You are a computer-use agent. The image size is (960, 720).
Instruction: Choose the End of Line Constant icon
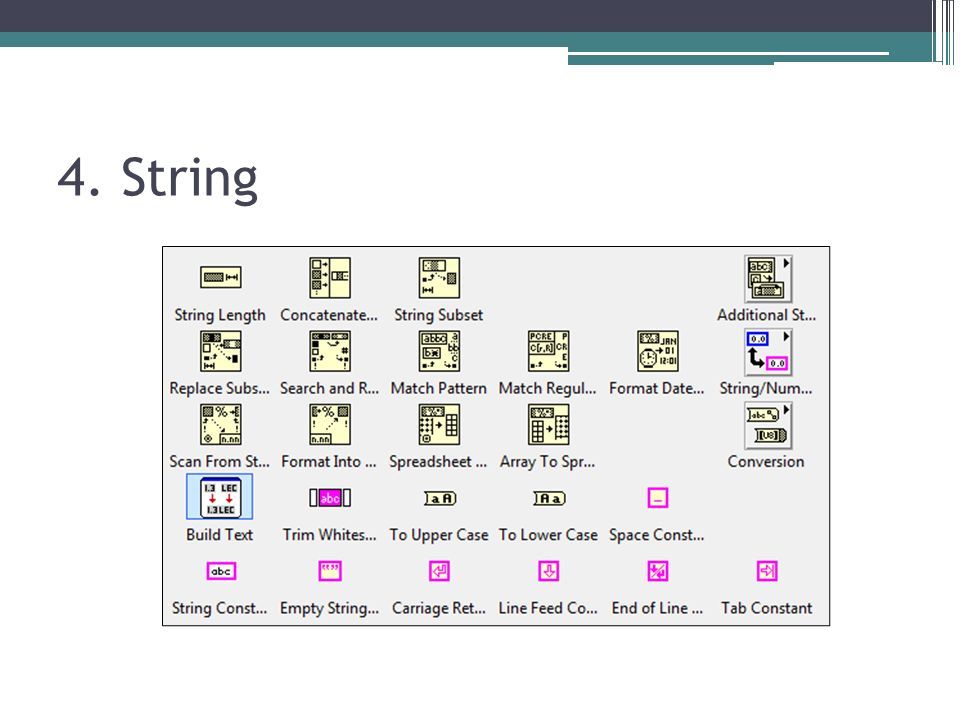[x=658, y=571]
